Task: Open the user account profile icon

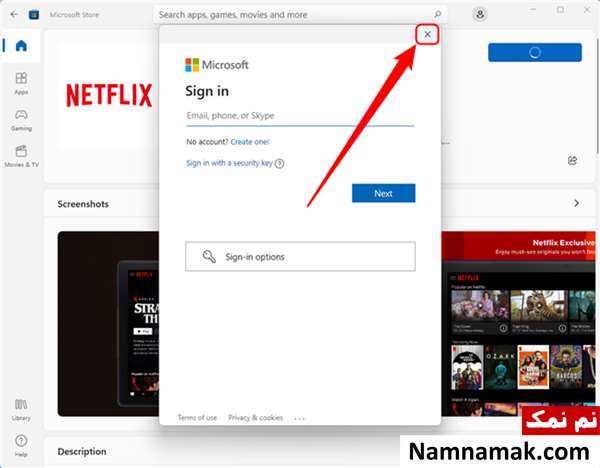Action: pyautogui.click(x=479, y=15)
